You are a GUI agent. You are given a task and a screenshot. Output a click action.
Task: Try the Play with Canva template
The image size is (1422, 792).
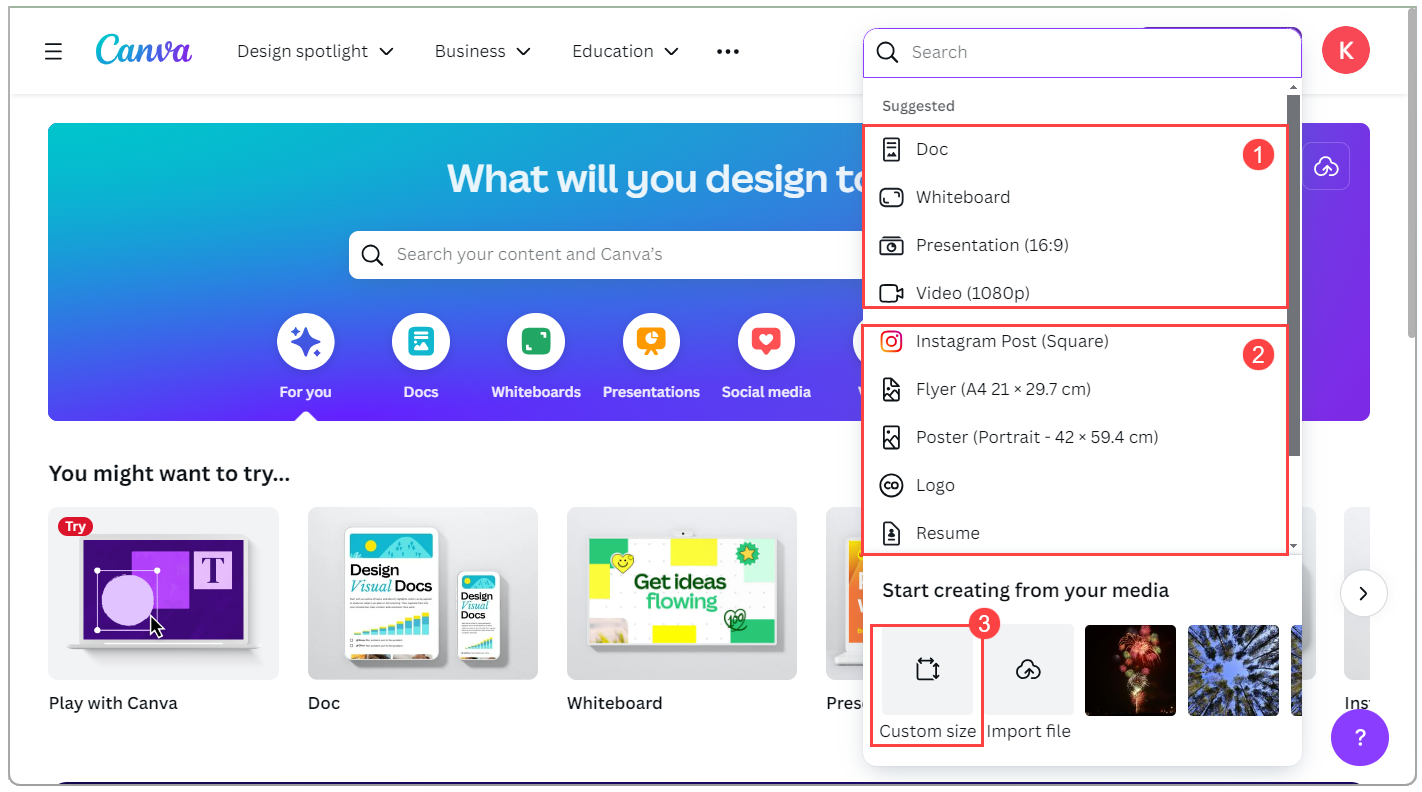[163, 594]
